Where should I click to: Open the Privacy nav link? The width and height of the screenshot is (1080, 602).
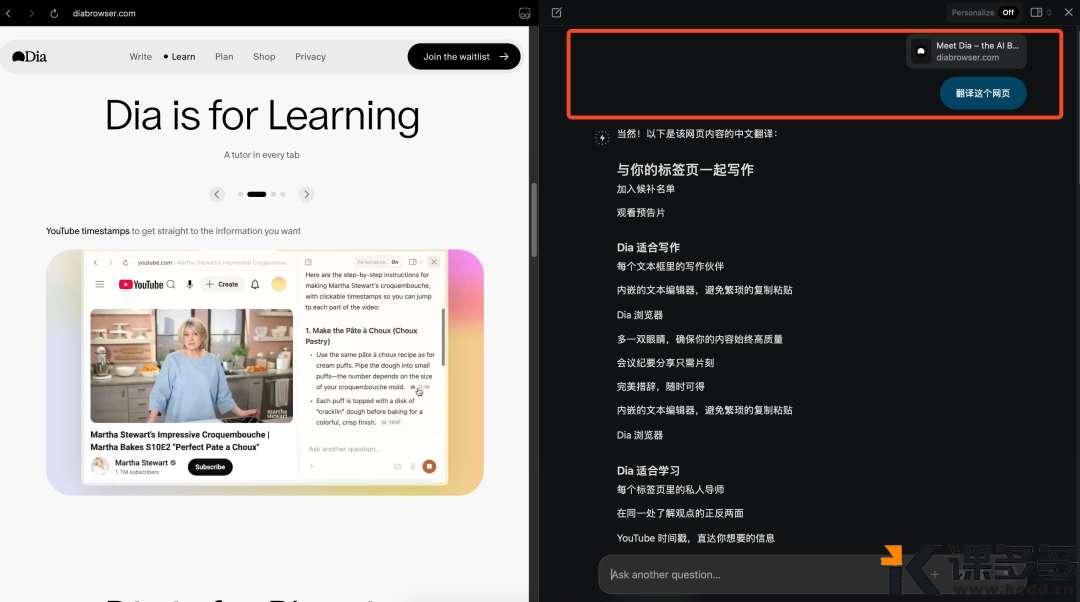click(310, 56)
